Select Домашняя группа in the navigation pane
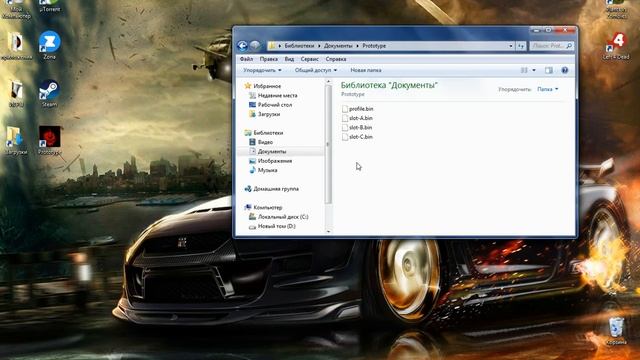 [276, 189]
